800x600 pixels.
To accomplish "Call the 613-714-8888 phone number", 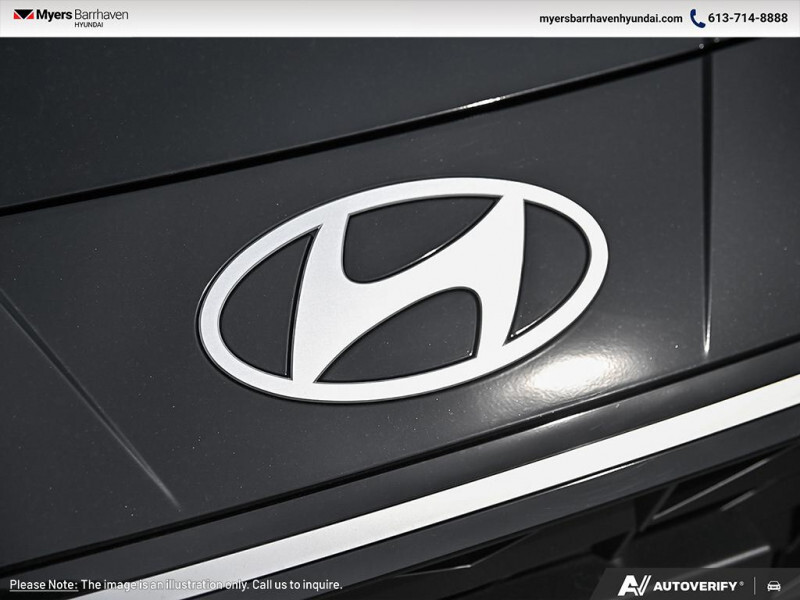I will (x=746, y=16).
